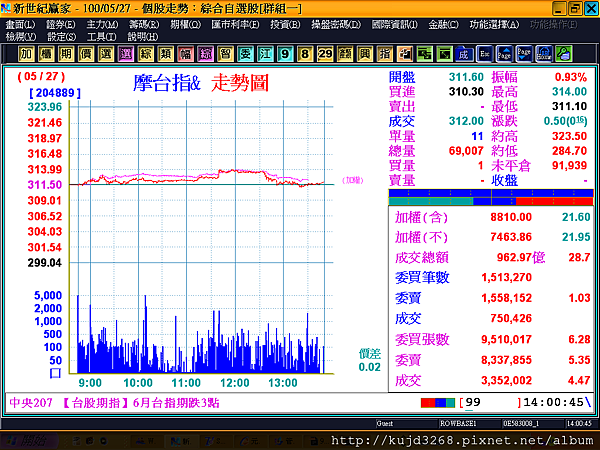
Task: Click the stock code input field showing 99
Action: click(x=491, y=403)
